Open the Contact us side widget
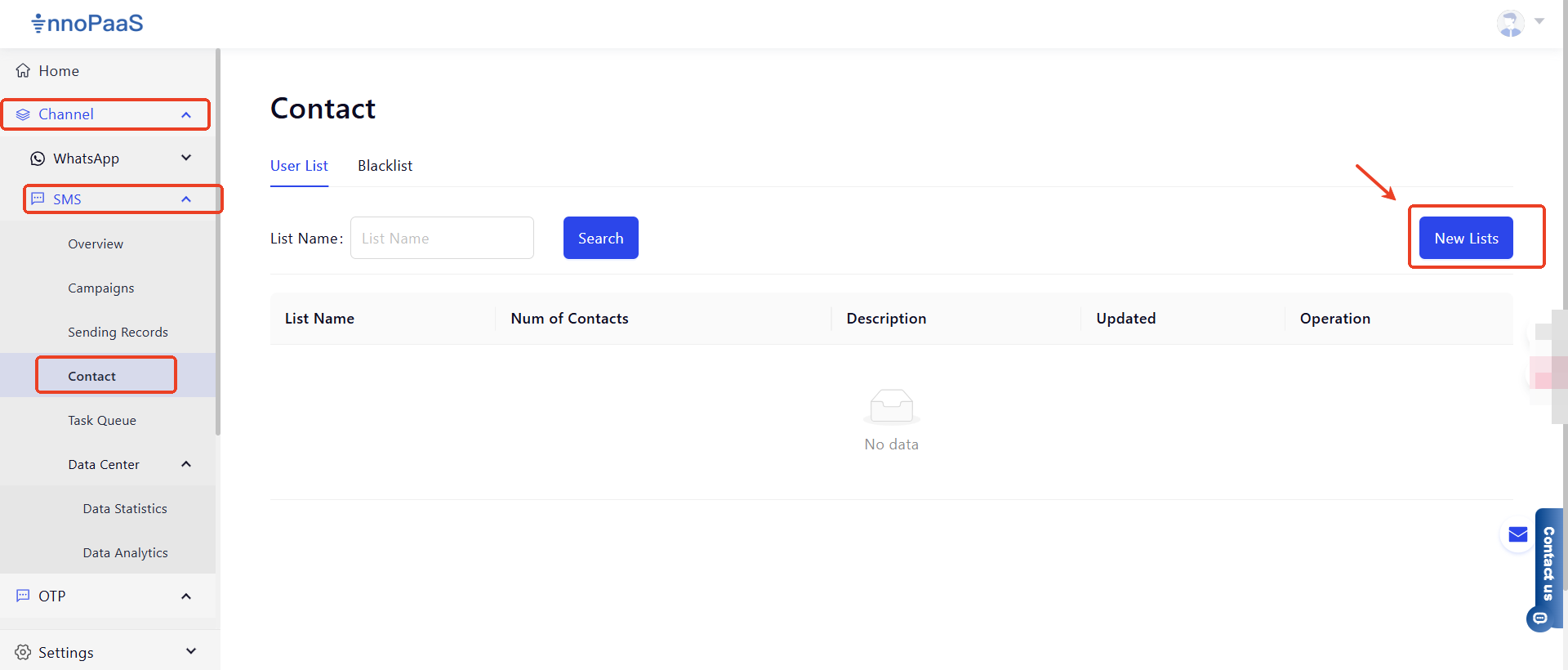1568x670 pixels. coord(1548,564)
